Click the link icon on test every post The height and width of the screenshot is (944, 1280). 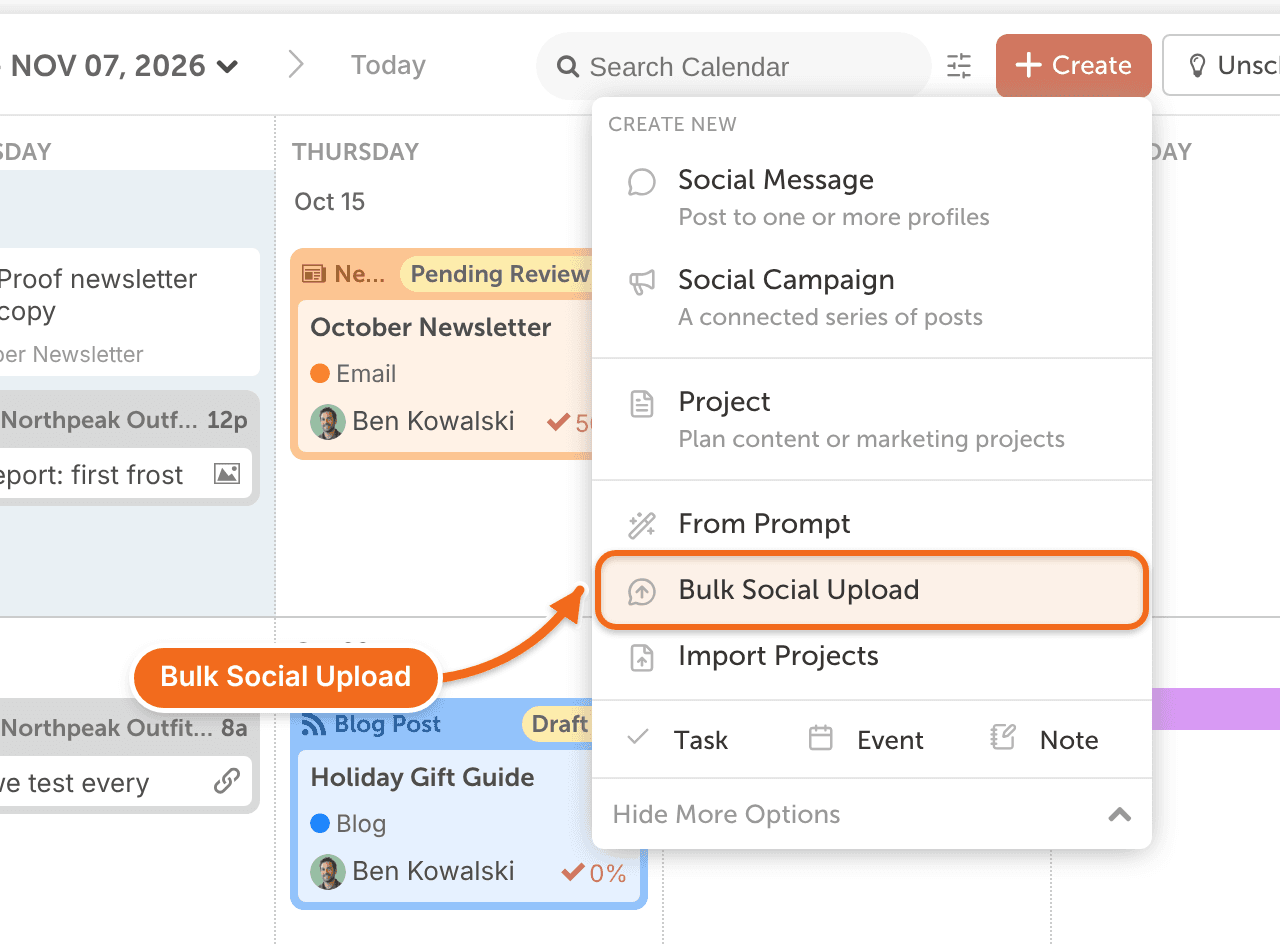[227, 781]
